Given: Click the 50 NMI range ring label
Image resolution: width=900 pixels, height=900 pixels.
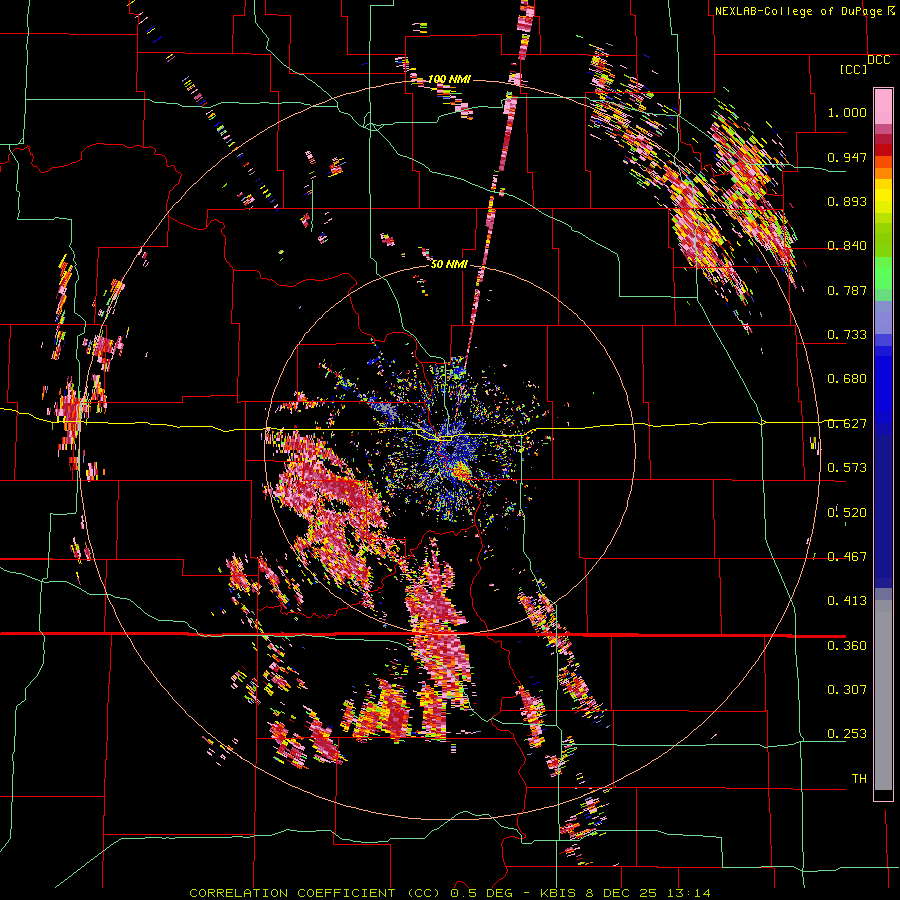Looking at the screenshot, I should coord(449,265).
